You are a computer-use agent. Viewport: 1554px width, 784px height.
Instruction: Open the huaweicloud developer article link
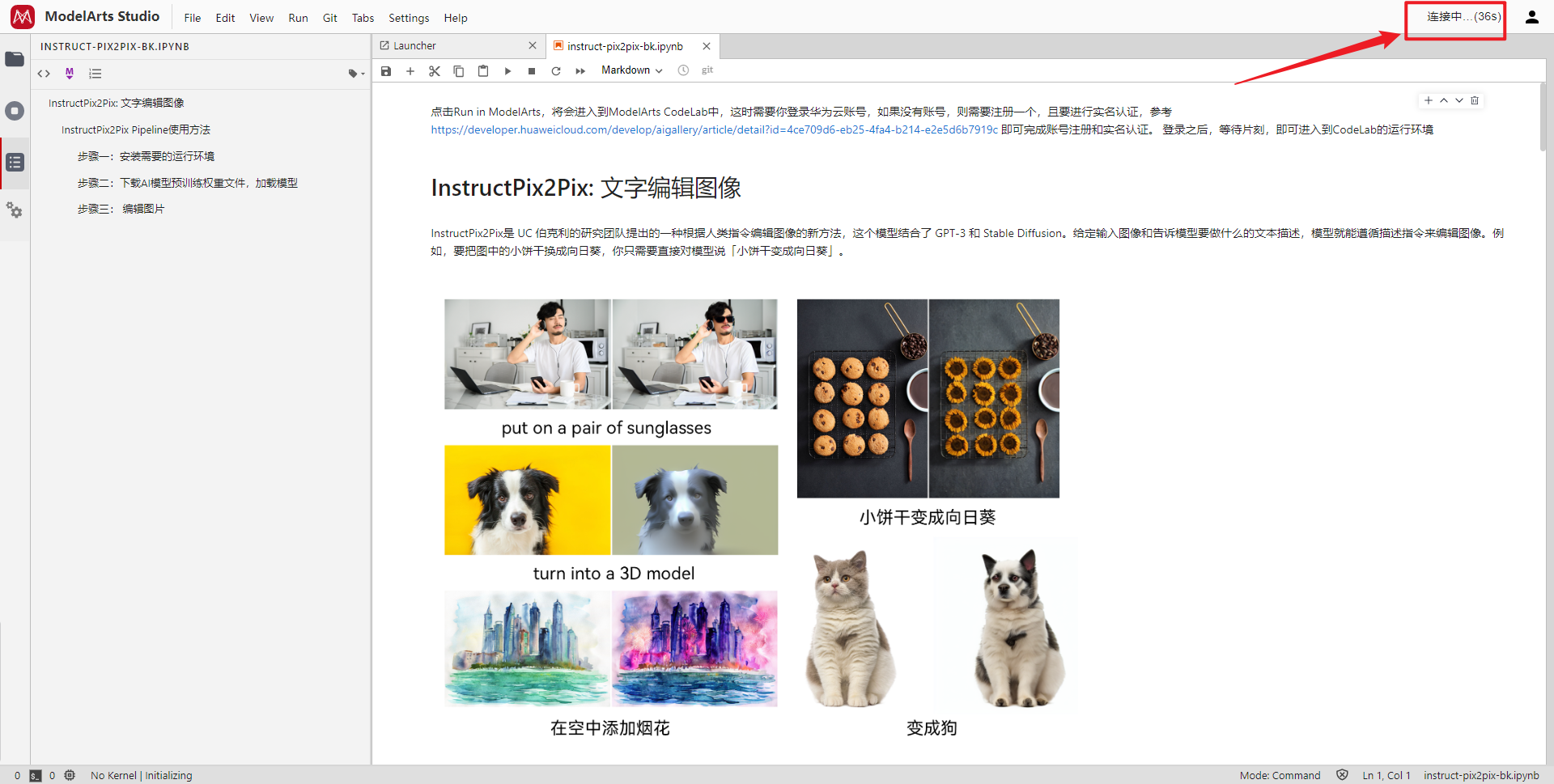(714, 129)
